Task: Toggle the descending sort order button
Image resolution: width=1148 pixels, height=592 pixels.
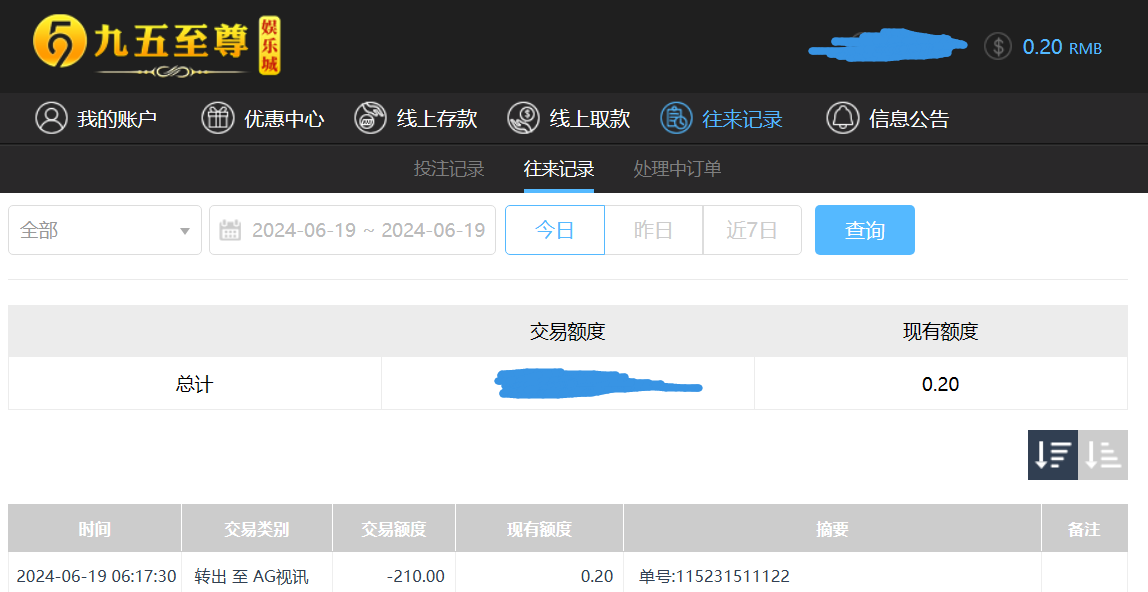Action: [x=1052, y=455]
